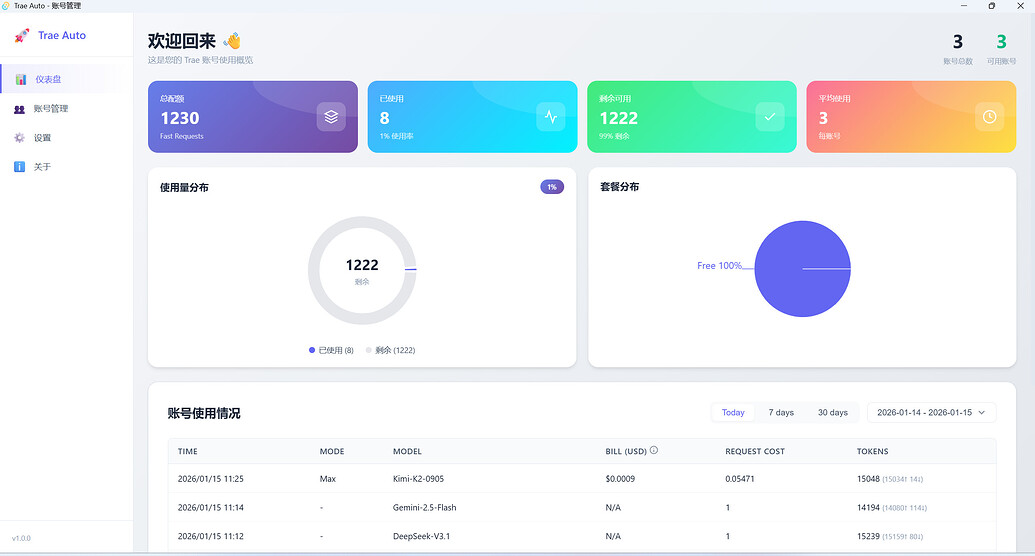Click the 1% badge in usage distribution

(x=552, y=187)
